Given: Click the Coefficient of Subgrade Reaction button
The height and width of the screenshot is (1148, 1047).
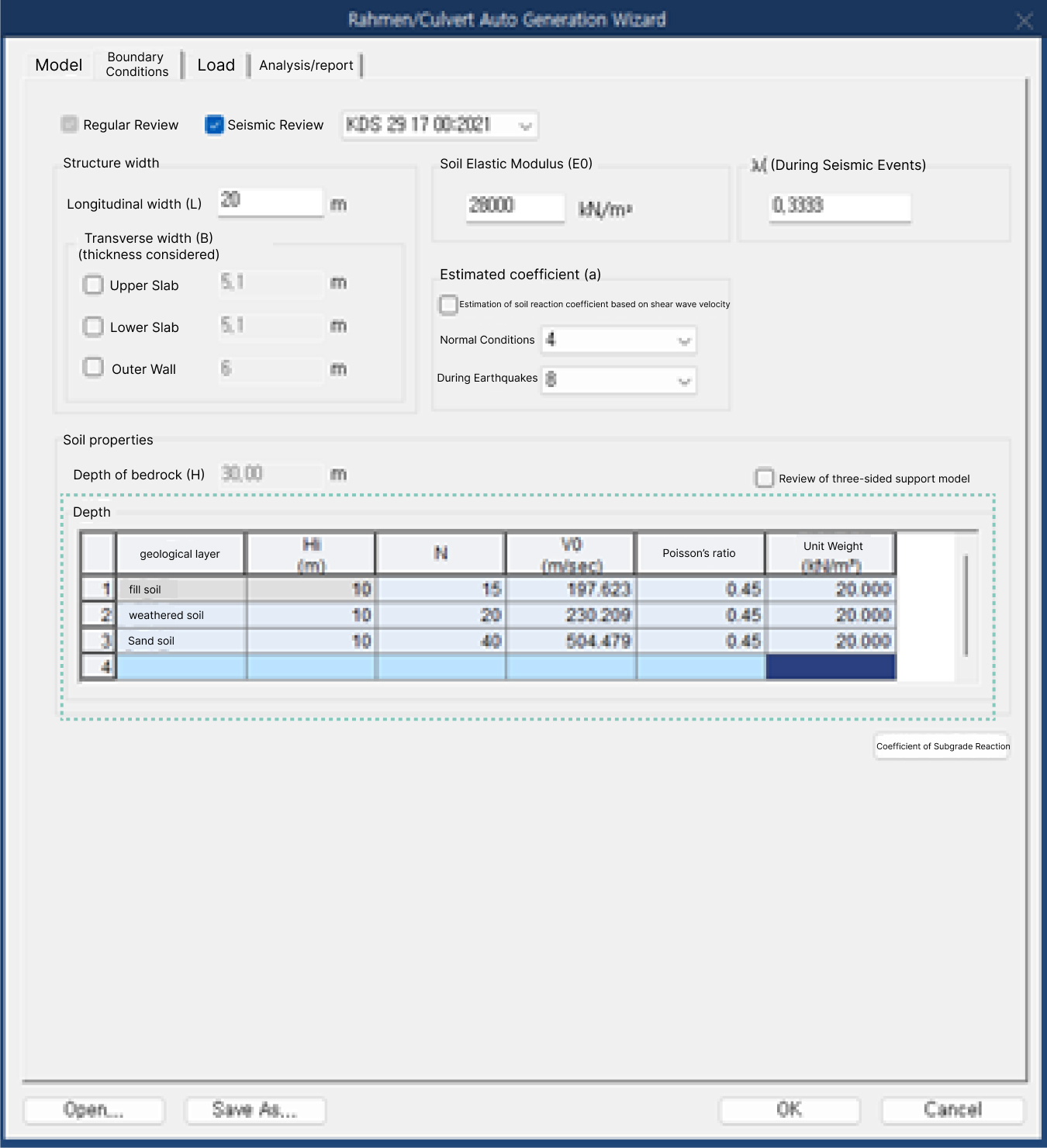Looking at the screenshot, I should [x=941, y=746].
